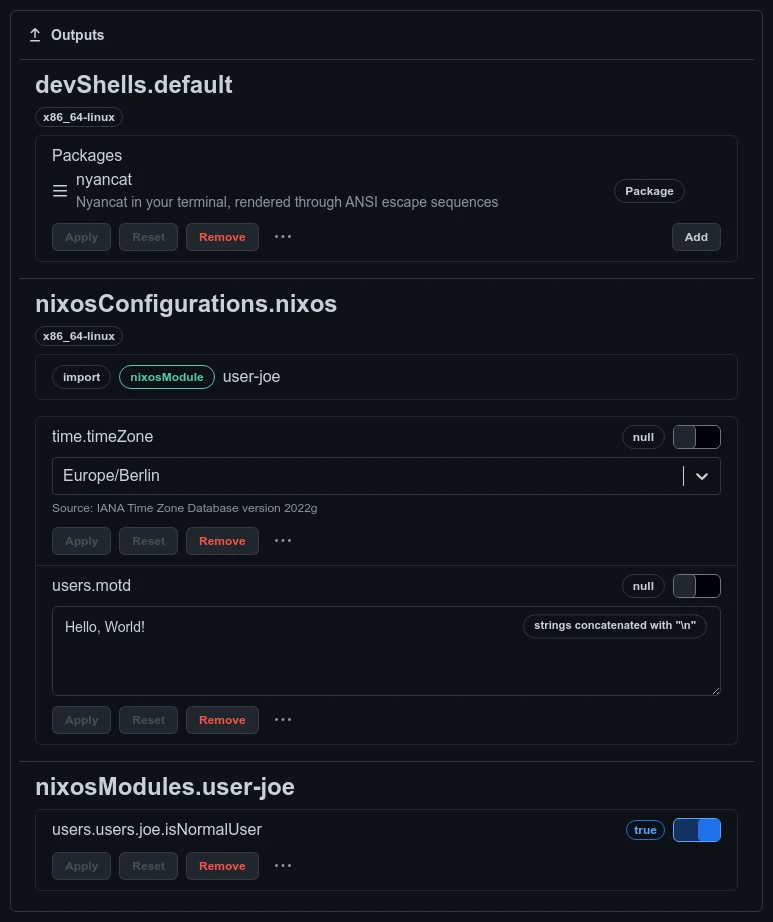
Task: Click the upload icon beside the Outputs header
Action: (x=36, y=34)
